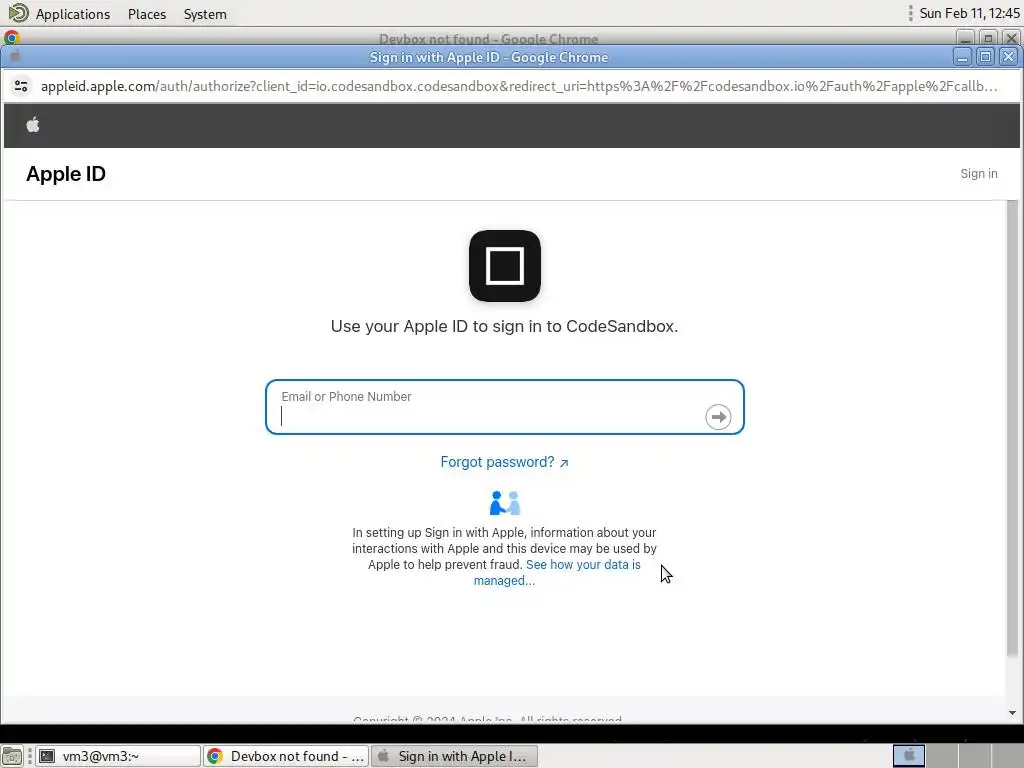This screenshot has width=1024, height=768.
Task: Close the Sign in with Apple ID window
Action: click(x=1008, y=57)
